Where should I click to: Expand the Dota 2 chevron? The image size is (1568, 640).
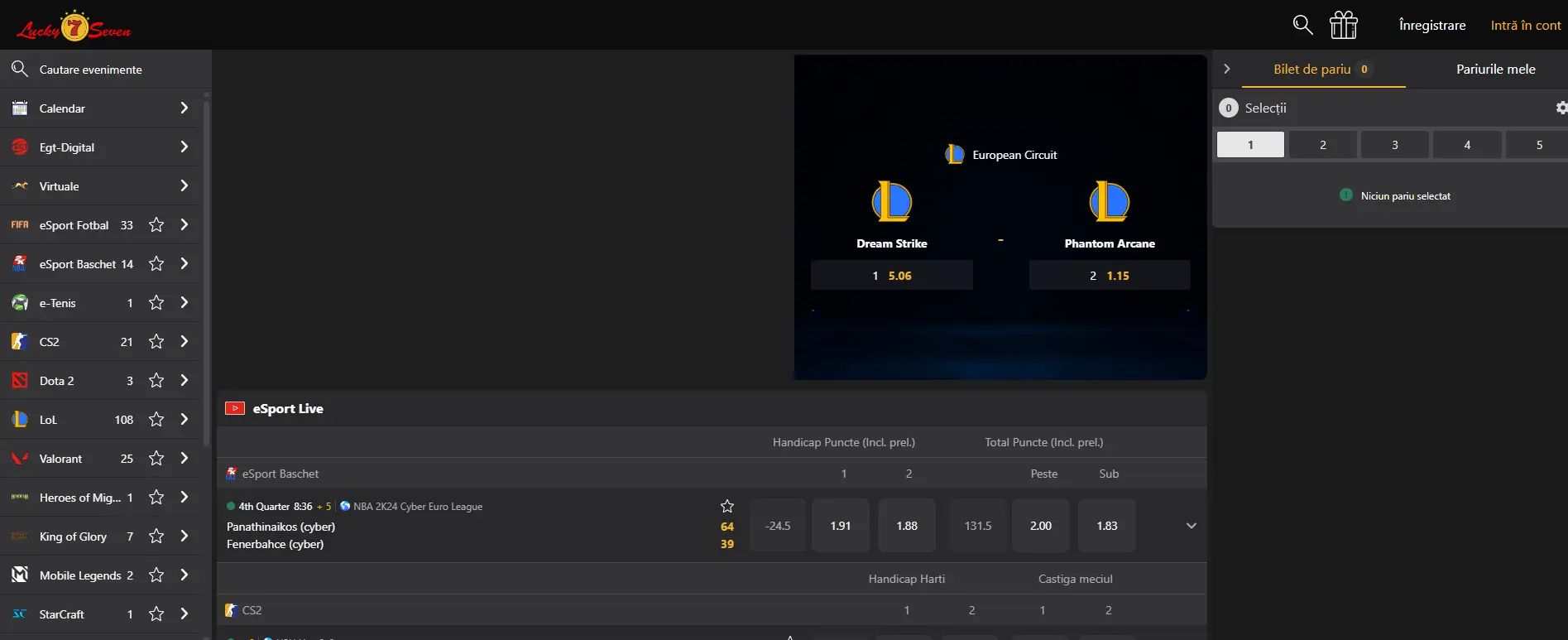184,381
